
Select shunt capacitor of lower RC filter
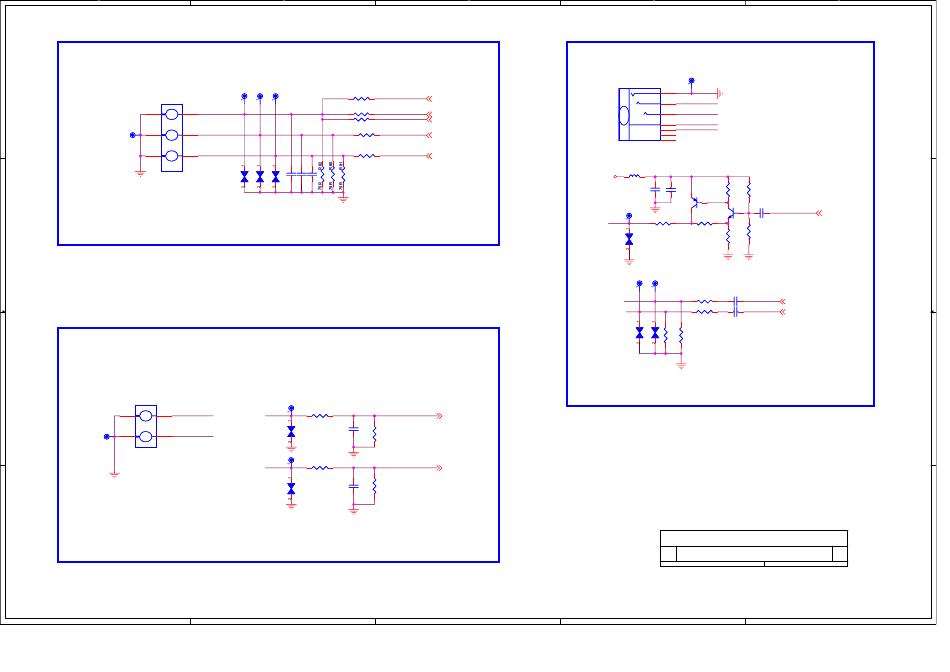click(x=354, y=486)
